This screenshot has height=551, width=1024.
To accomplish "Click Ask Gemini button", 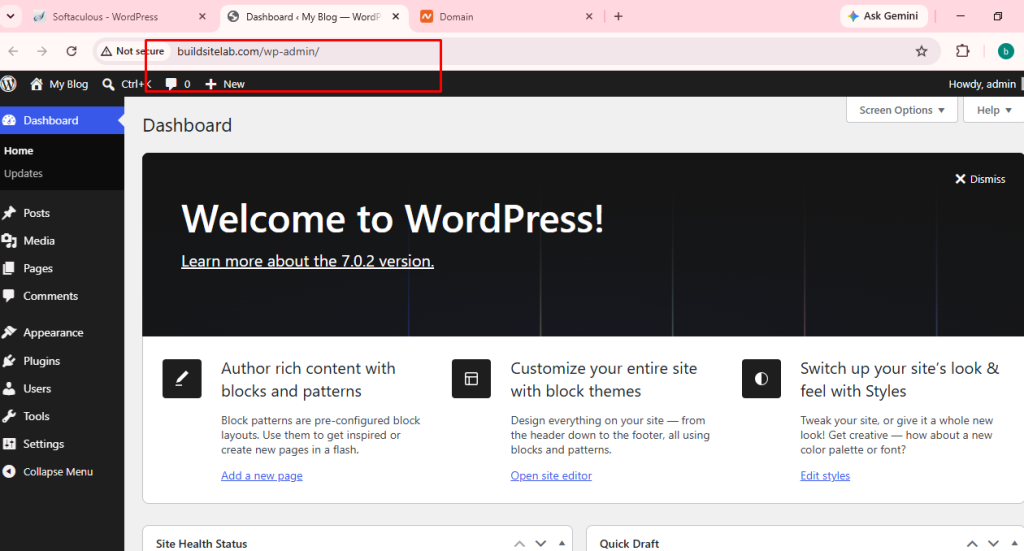I will (x=884, y=16).
